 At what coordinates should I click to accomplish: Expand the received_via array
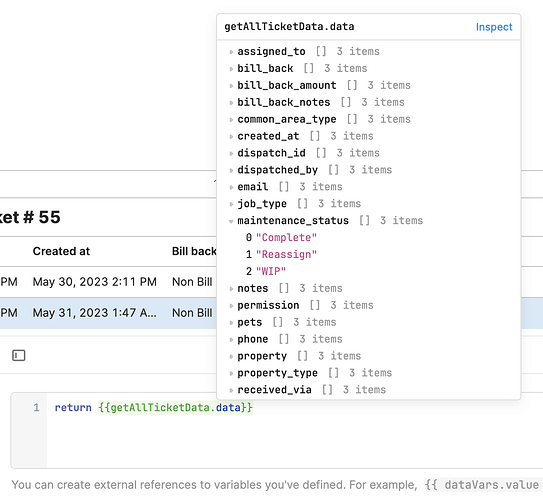coord(231,390)
